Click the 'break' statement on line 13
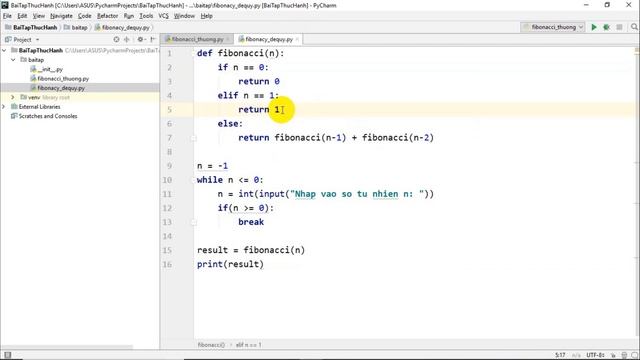The width and height of the screenshot is (640, 360). (x=251, y=222)
